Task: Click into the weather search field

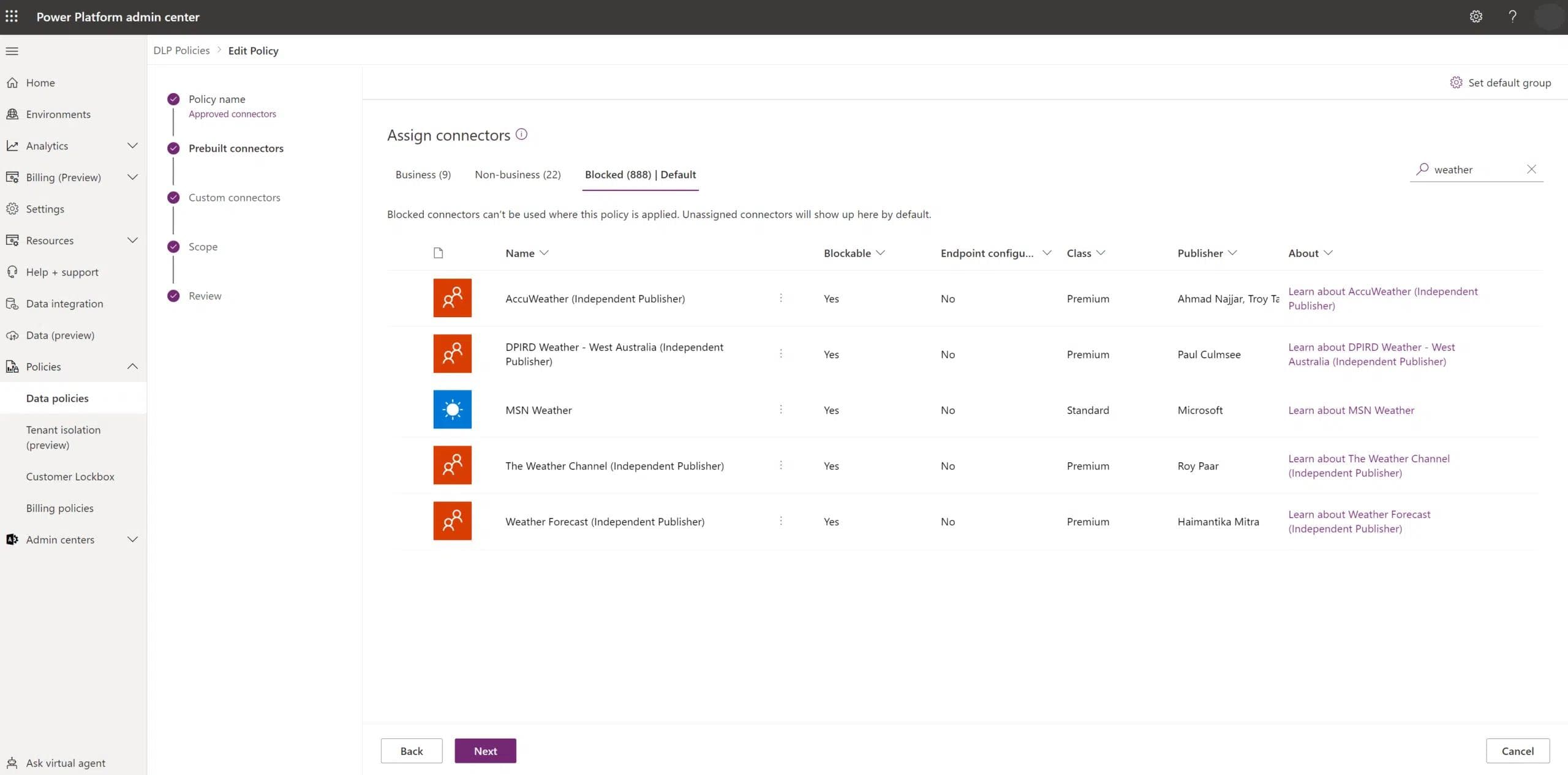Action: click(1476, 170)
